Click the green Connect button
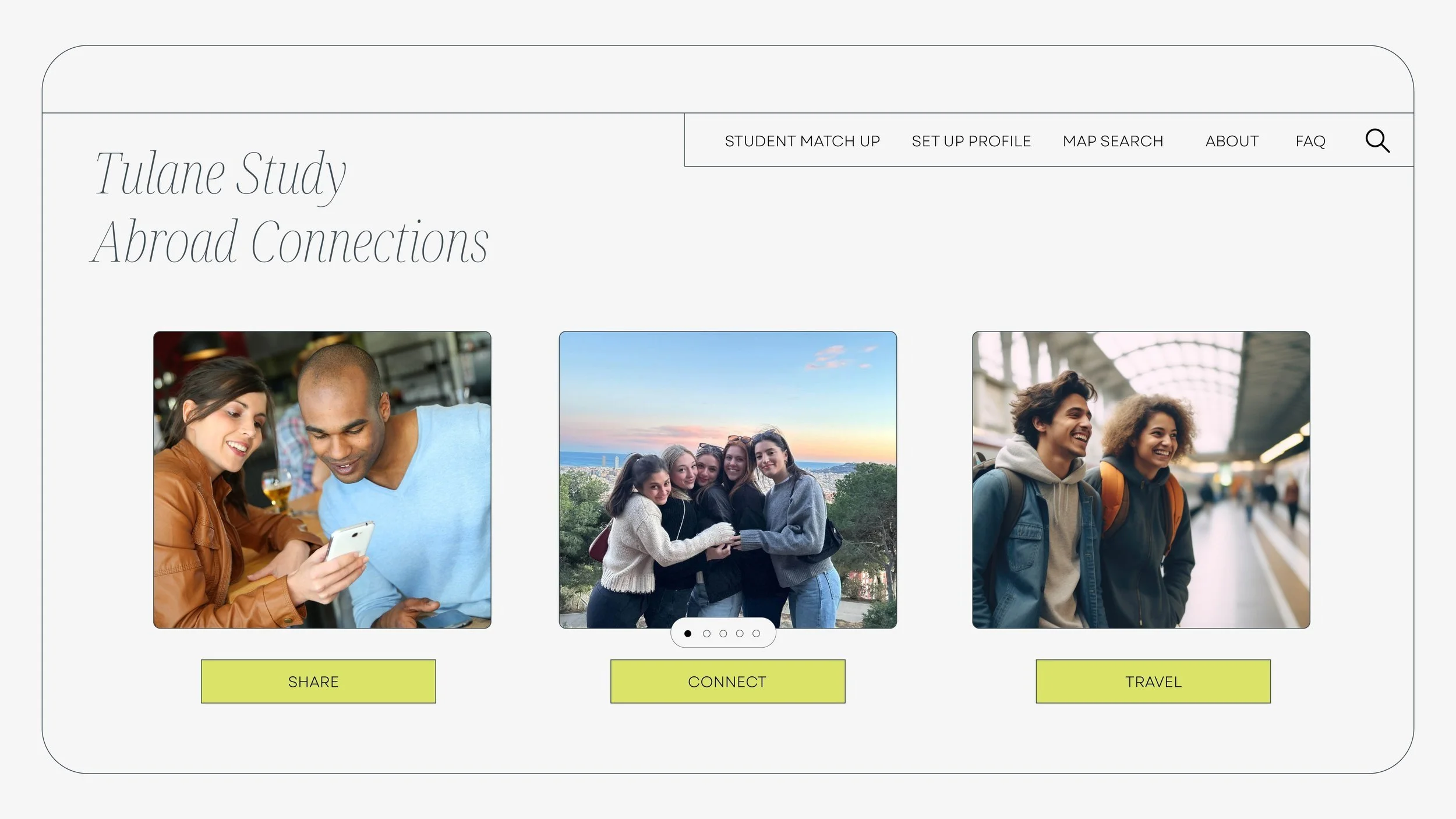The width and height of the screenshot is (1456, 819). click(727, 681)
